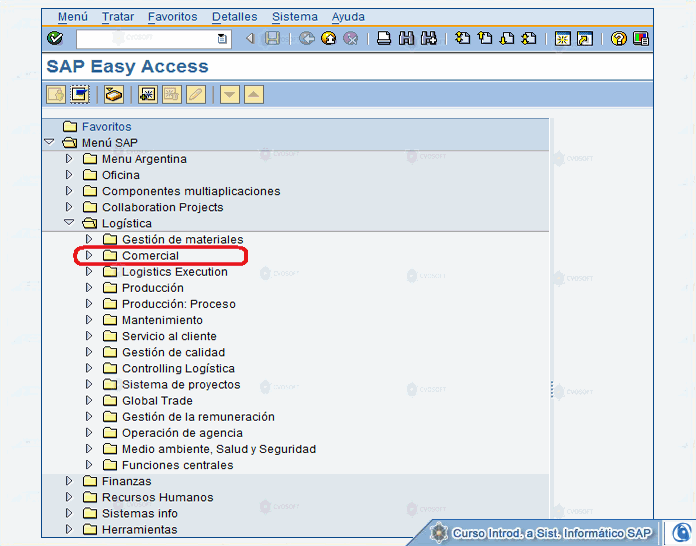Expand the Finanzas node arrow
The height and width of the screenshot is (546, 696).
(69, 481)
